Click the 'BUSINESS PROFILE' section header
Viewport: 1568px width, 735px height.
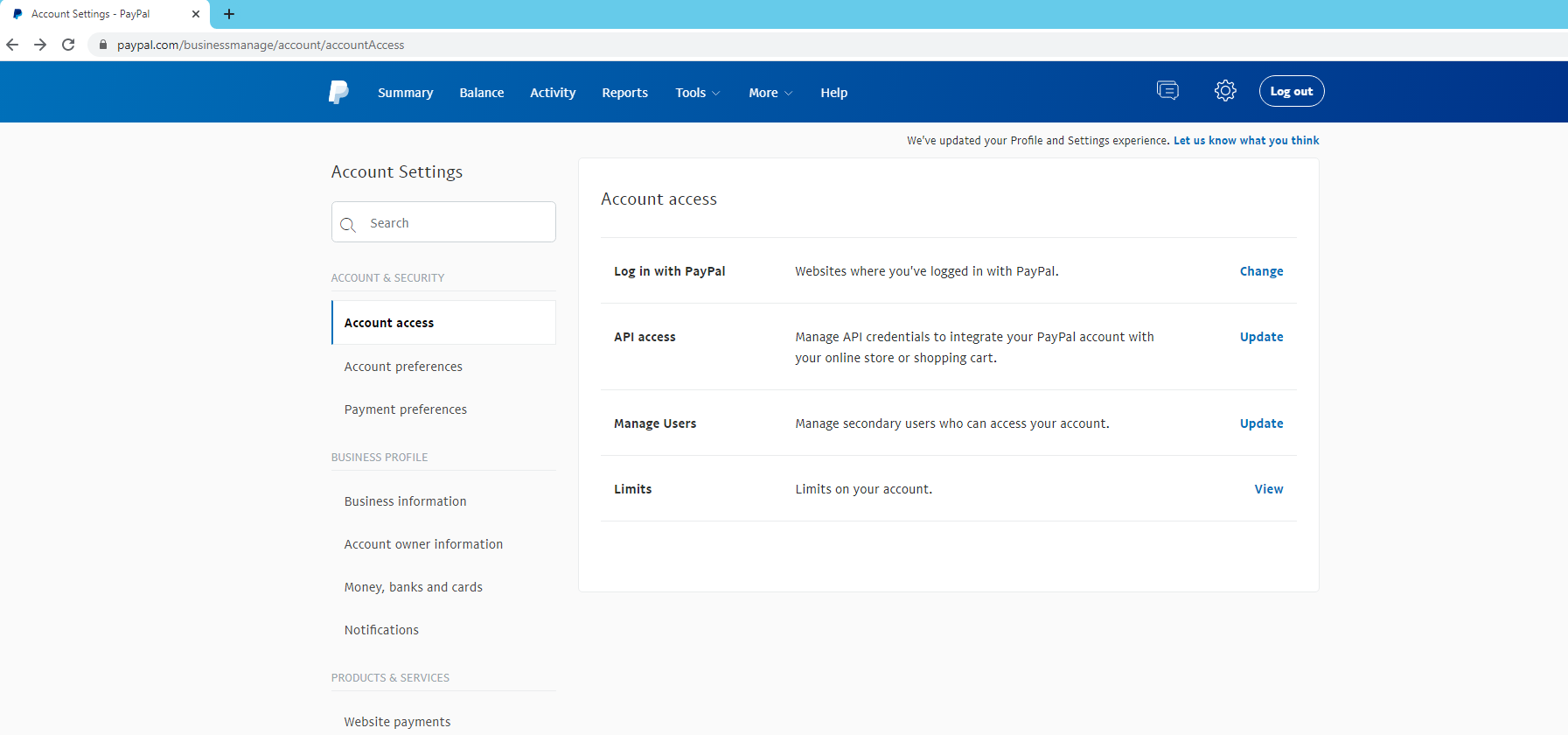pos(380,458)
